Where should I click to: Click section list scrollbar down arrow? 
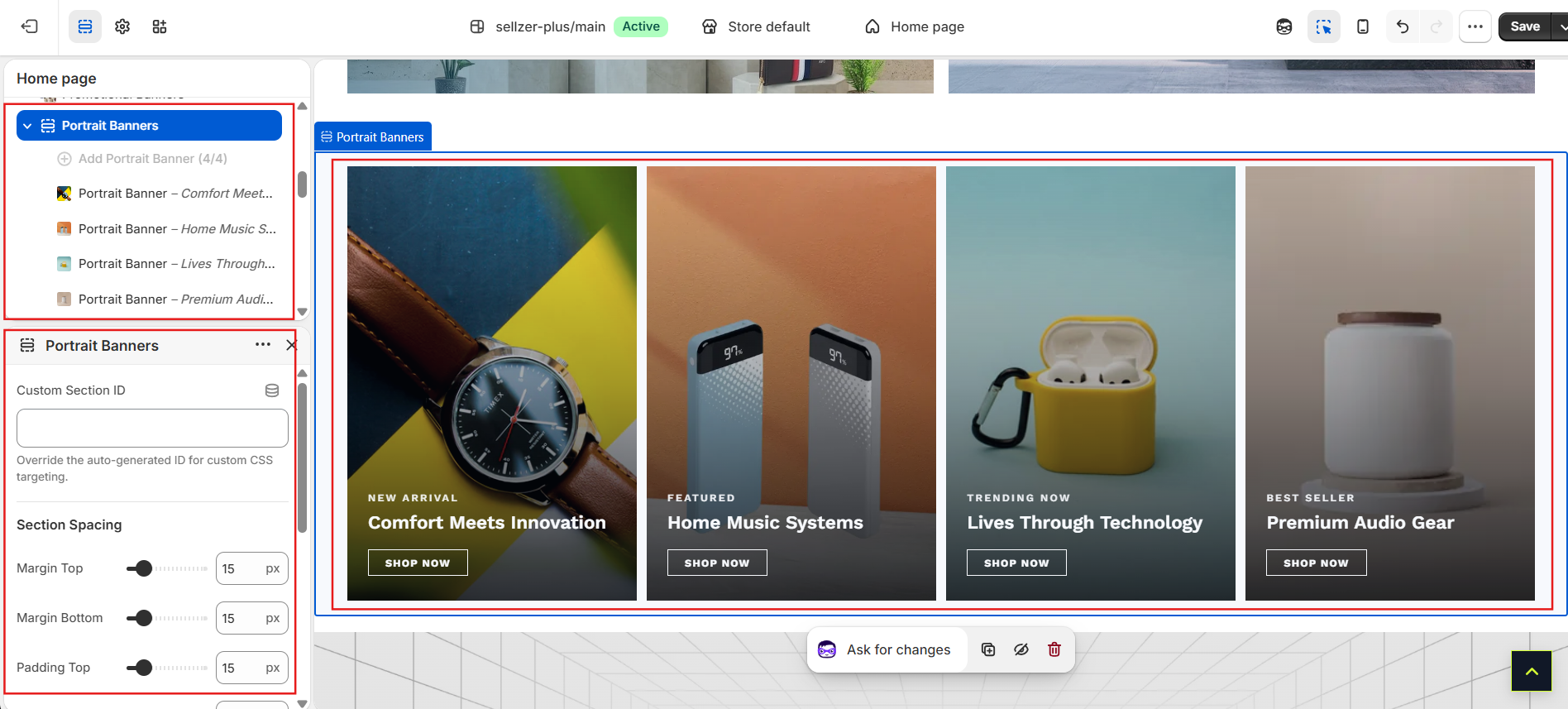303,312
